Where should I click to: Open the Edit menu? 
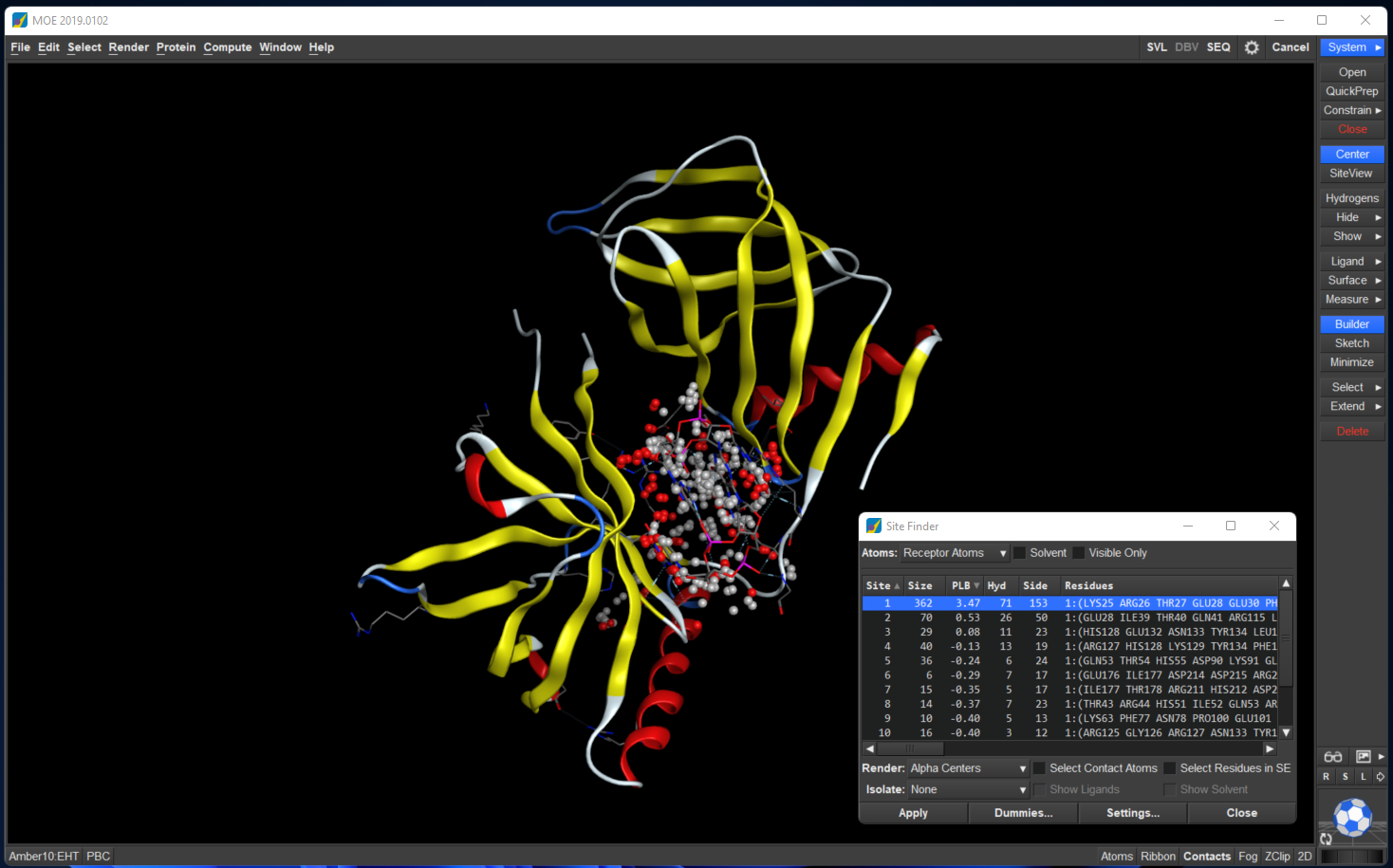[x=48, y=47]
